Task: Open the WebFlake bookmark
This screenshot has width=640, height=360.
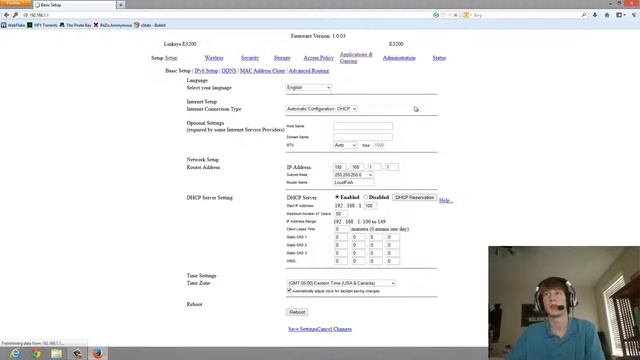Action: 13,25
